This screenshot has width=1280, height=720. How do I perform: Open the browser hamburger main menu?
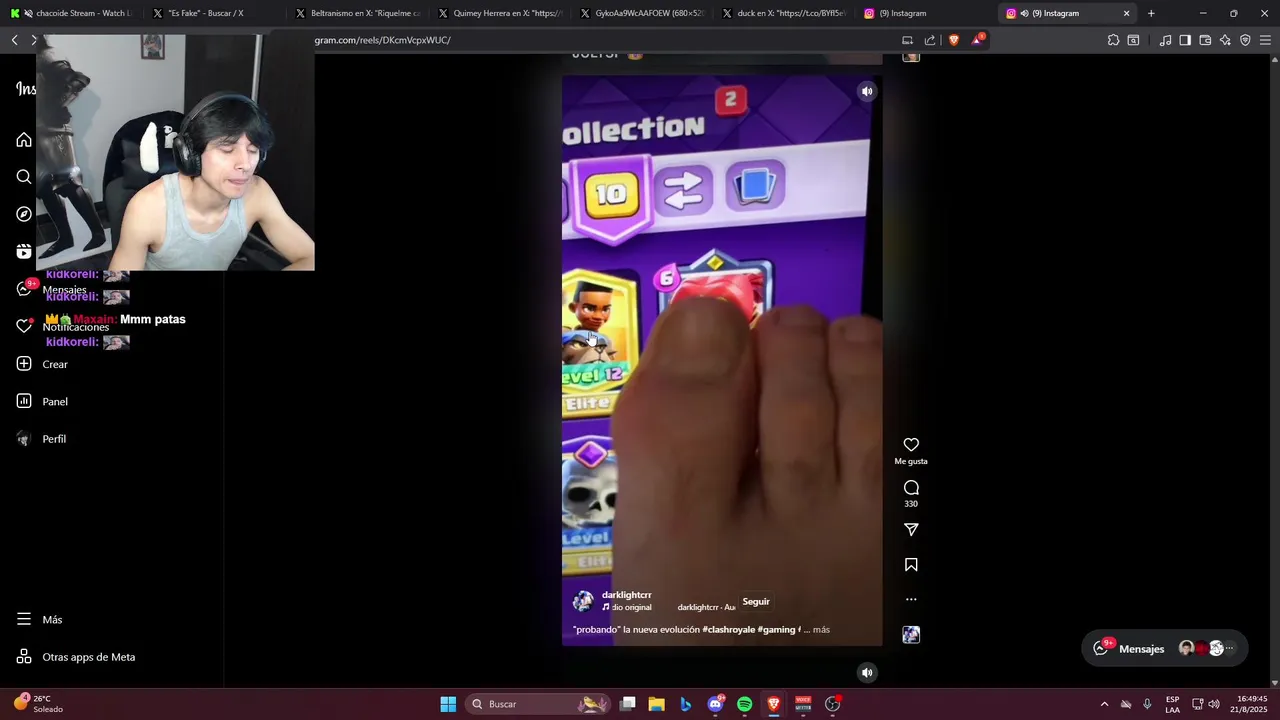(x=1265, y=40)
